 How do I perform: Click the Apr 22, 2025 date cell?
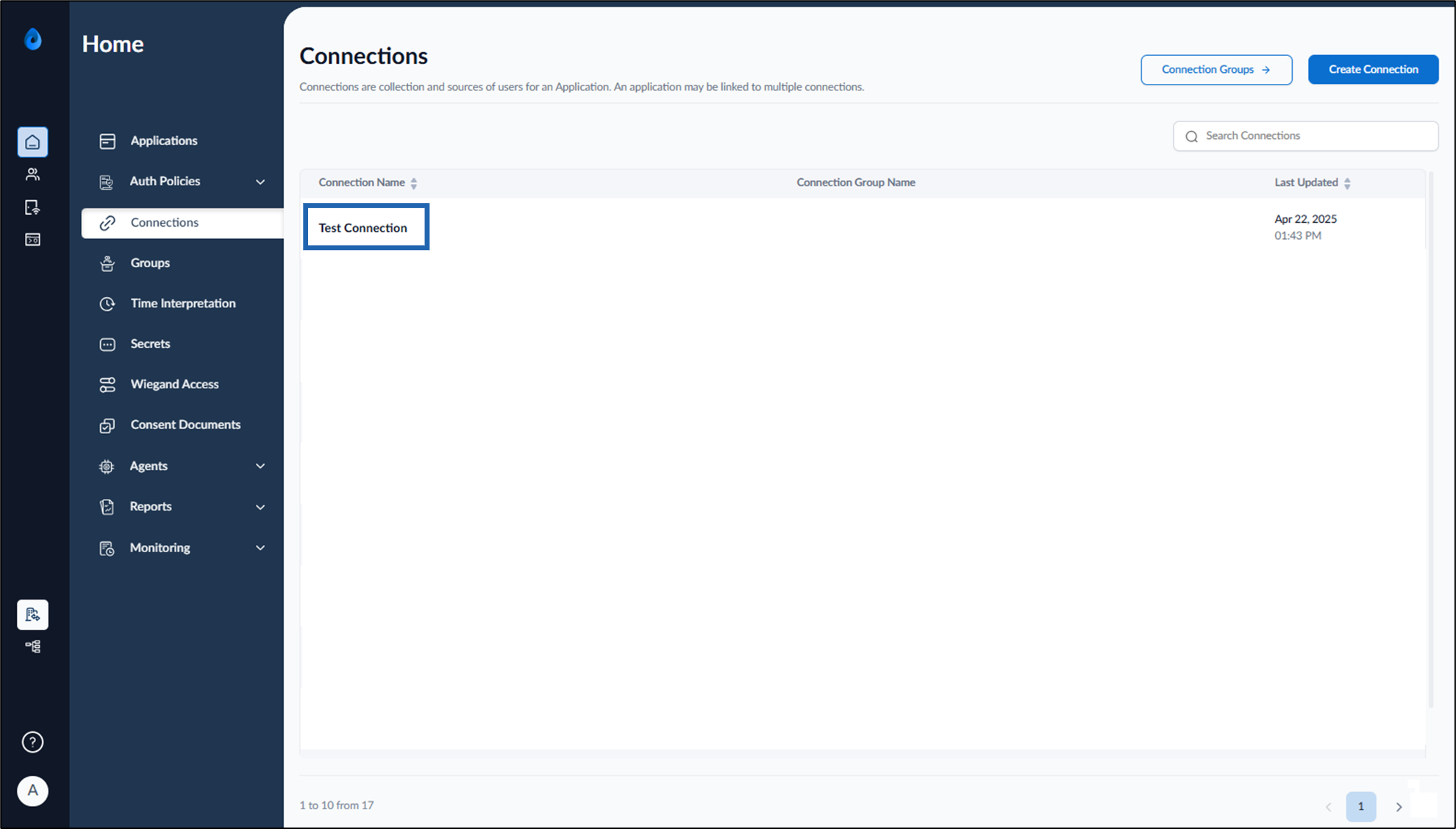point(1305,219)
